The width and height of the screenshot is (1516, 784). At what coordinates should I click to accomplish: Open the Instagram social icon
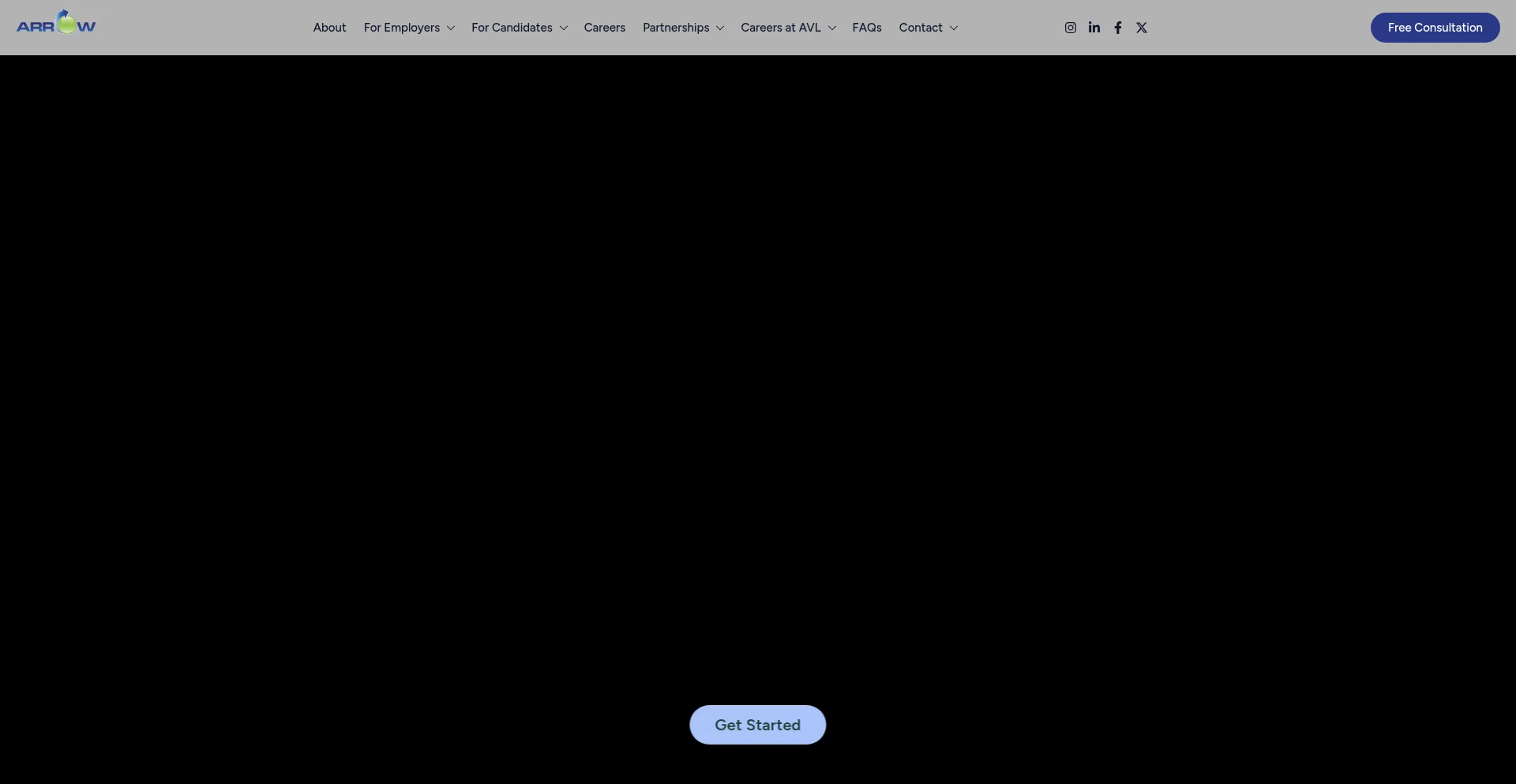point(1070,28)
